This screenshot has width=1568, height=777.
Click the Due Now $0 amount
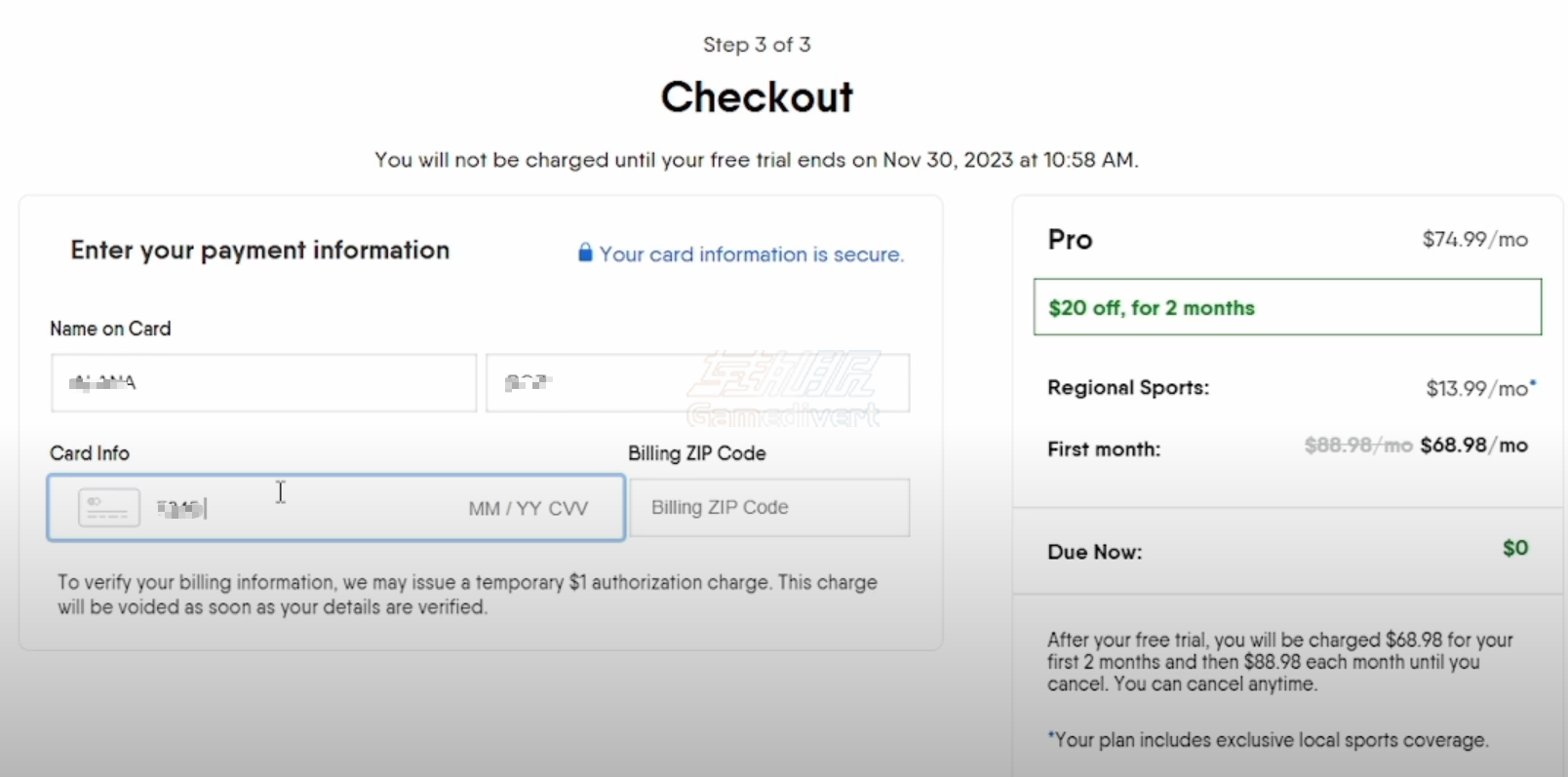click(1515, 549)
